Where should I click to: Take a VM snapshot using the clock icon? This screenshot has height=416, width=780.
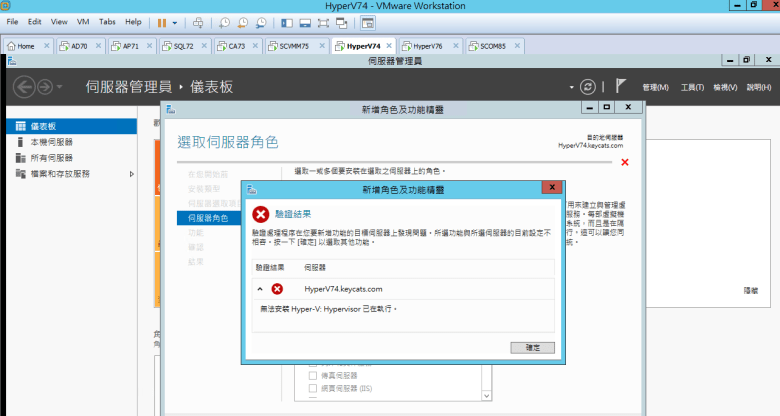225,21
